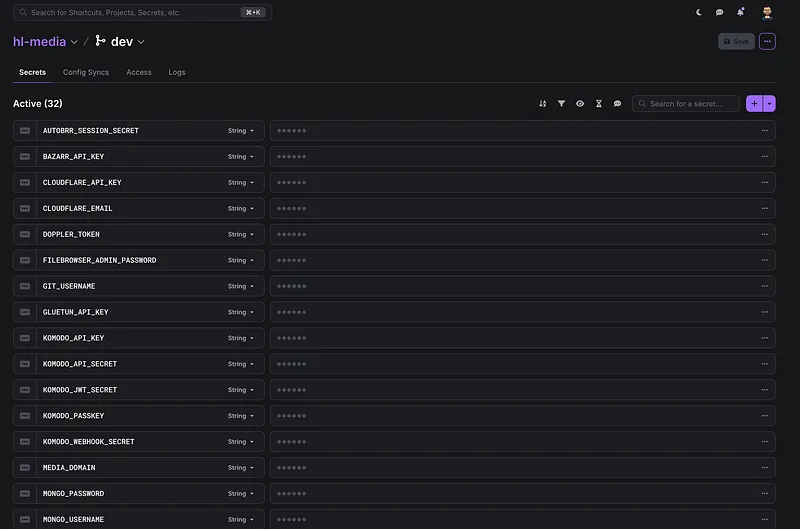Open the more options button beside Save
Image resolution: width=800 pixels, height=529 pixels.
767,42
